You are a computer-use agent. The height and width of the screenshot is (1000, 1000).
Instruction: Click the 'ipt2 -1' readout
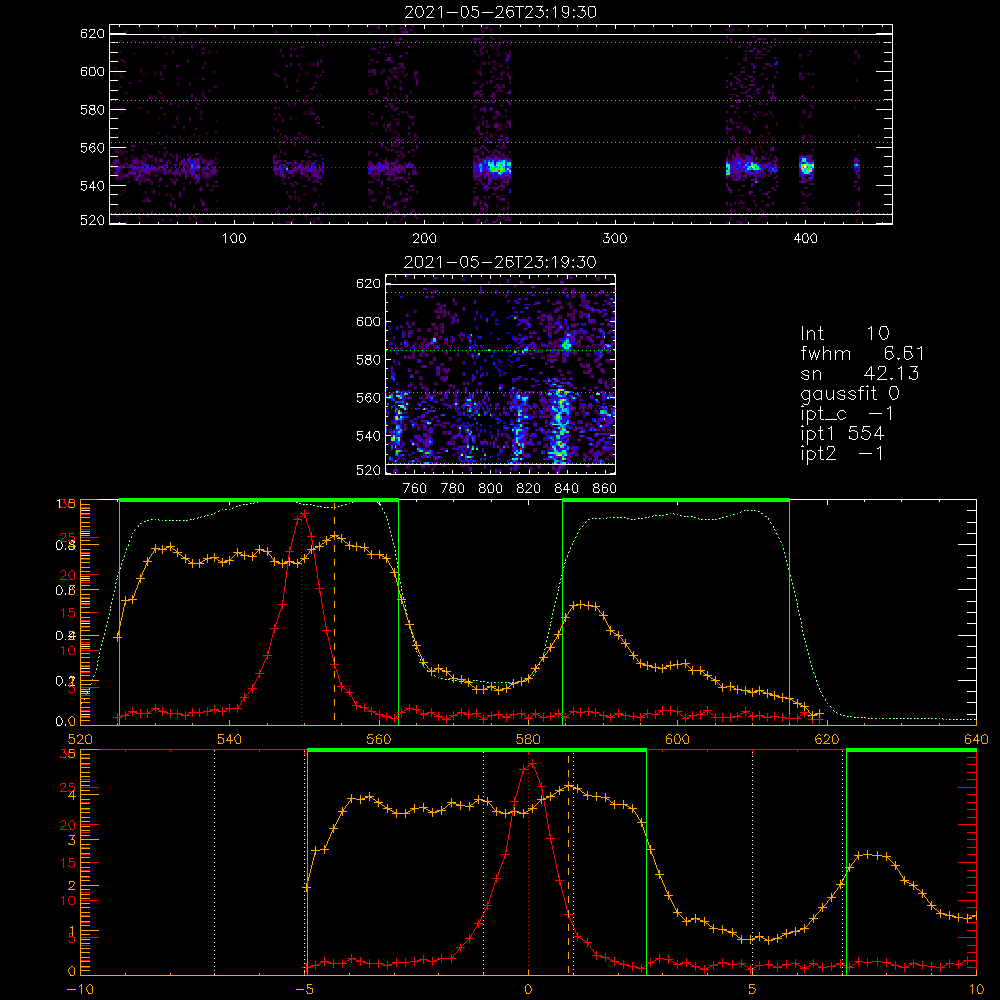coord(842,453)
